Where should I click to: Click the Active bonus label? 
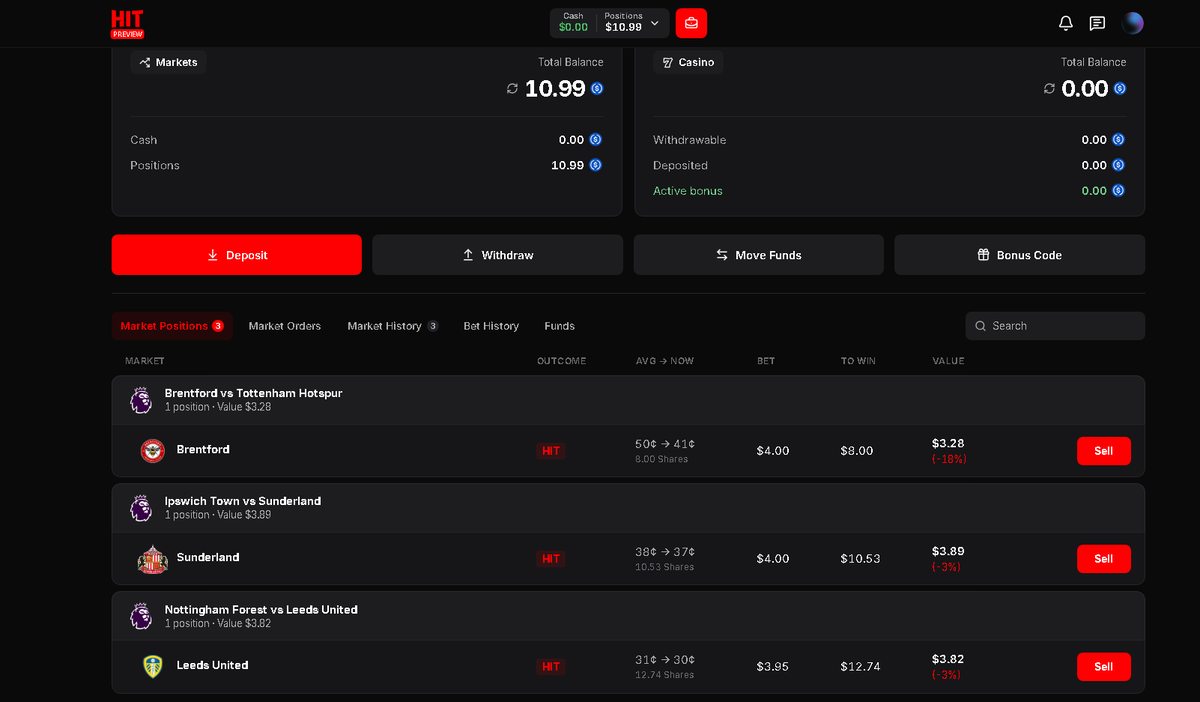click(x=688, y=190)
